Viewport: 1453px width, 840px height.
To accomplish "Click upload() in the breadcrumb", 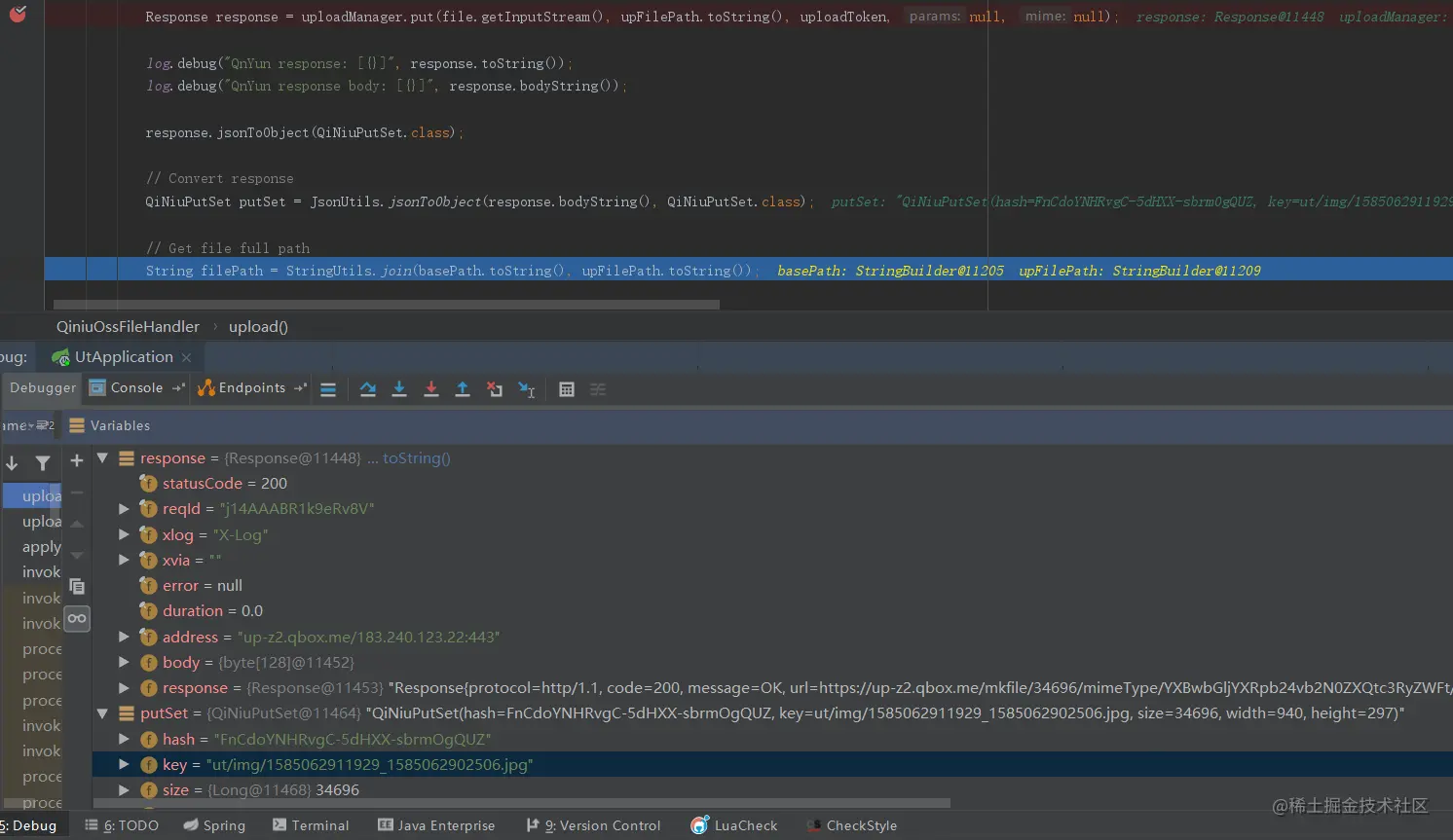I will pyautogui.click(x=258, y=327).
